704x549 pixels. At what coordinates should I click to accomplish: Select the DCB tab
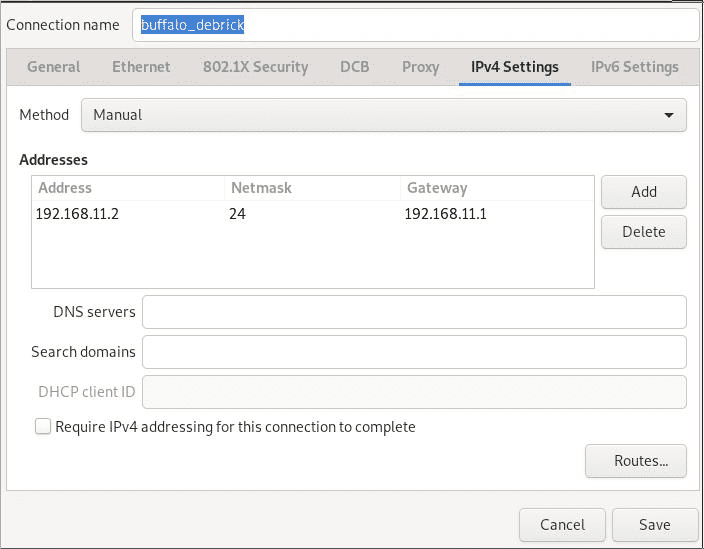point(354,67)
